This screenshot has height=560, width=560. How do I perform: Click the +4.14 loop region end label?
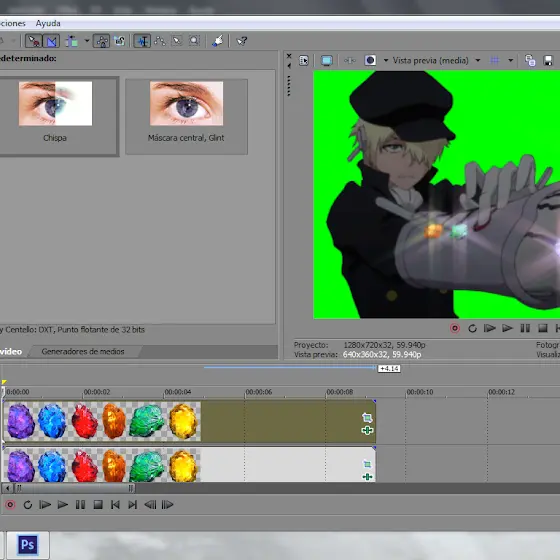389,368
